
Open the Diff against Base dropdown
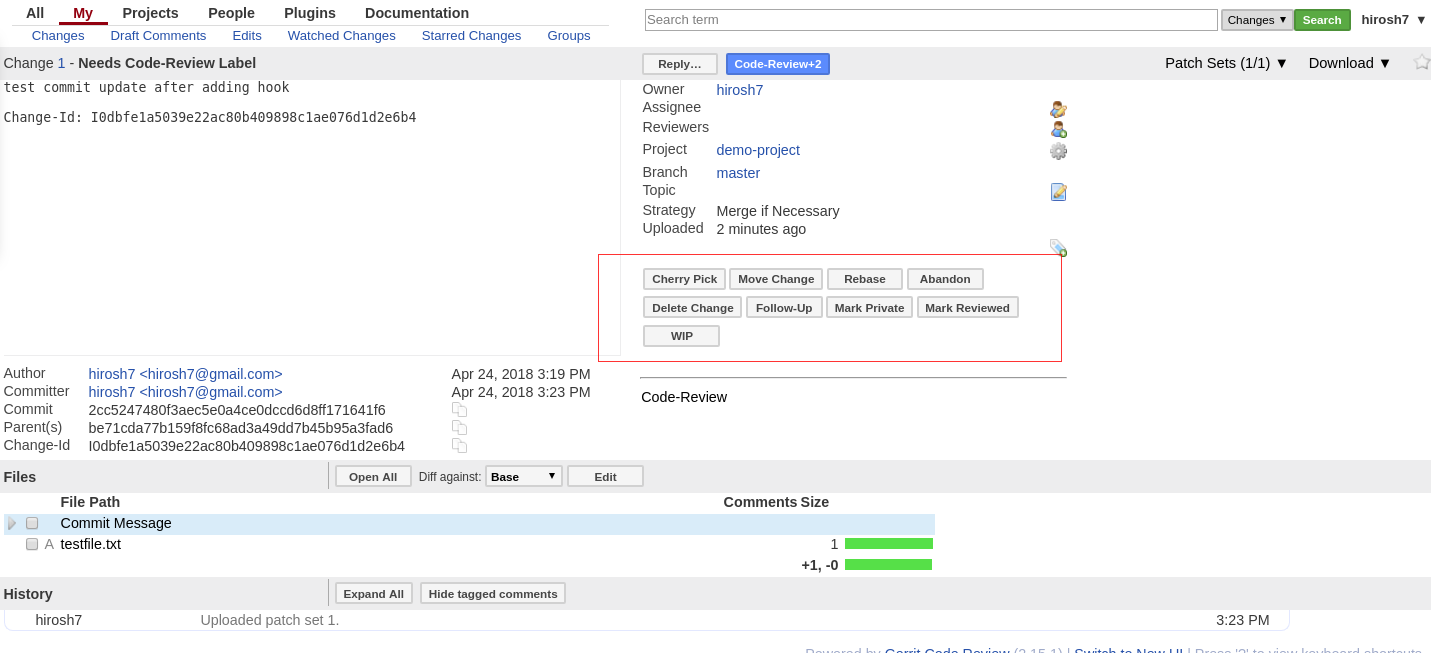[x=524, y=476]
